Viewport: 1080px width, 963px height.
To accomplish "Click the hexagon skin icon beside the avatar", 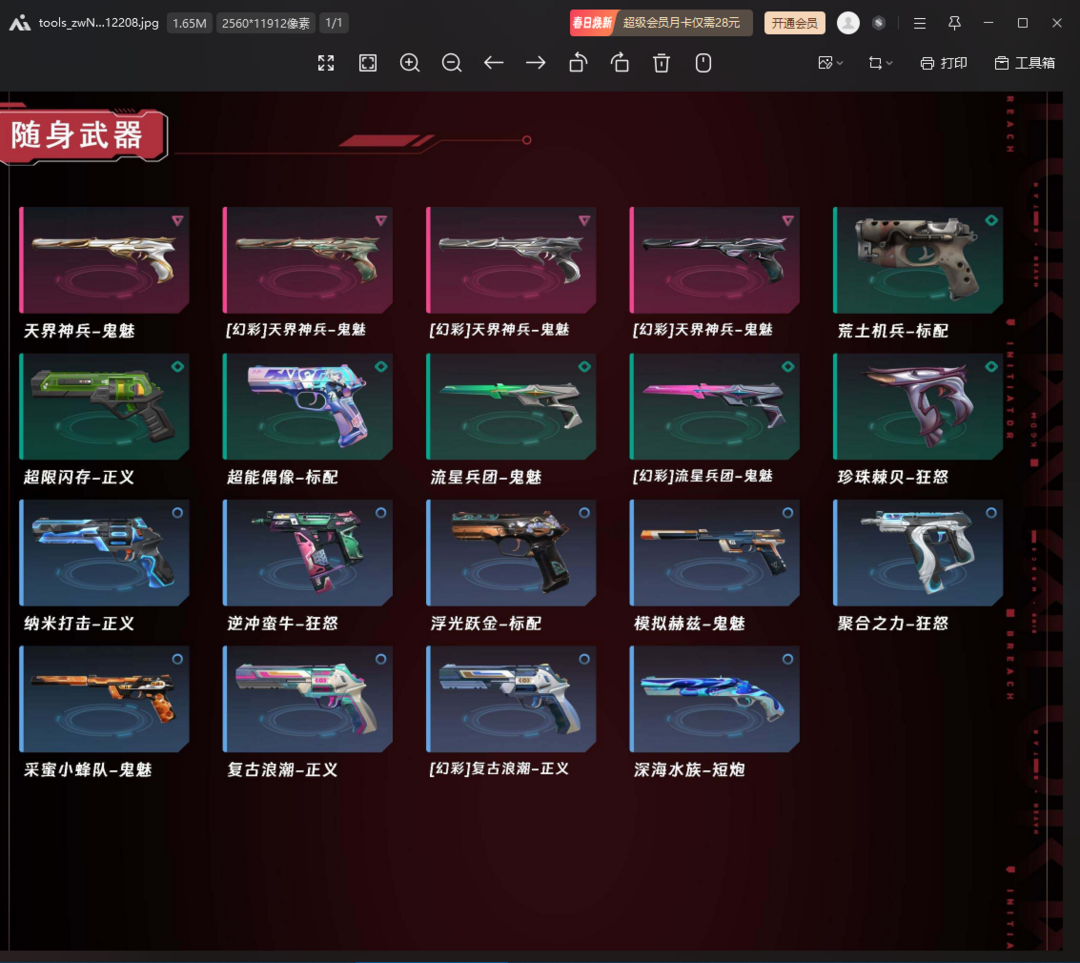I will [x=879, y=23].
